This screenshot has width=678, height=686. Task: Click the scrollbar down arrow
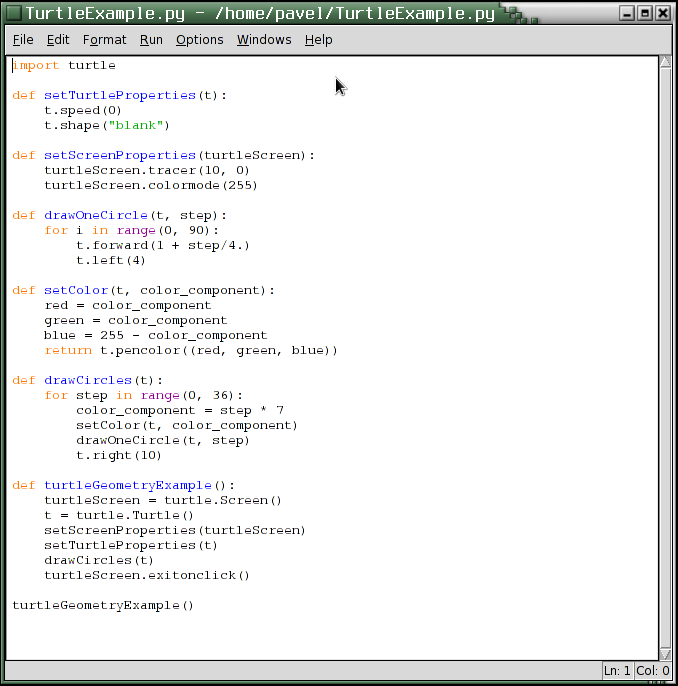665,654
